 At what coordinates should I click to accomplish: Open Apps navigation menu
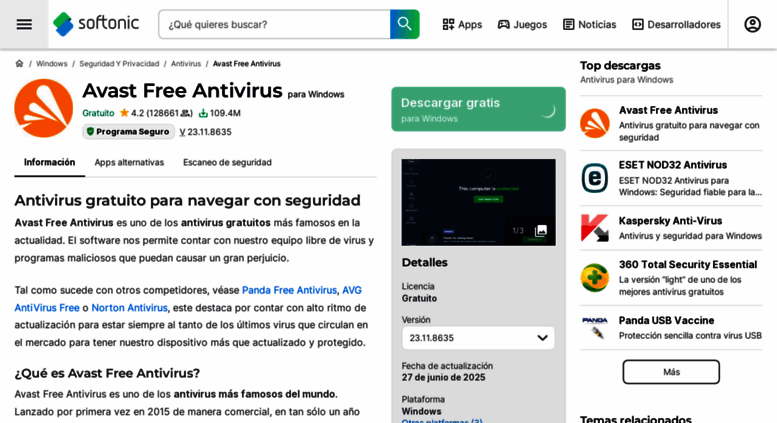[x=462, y=24]
